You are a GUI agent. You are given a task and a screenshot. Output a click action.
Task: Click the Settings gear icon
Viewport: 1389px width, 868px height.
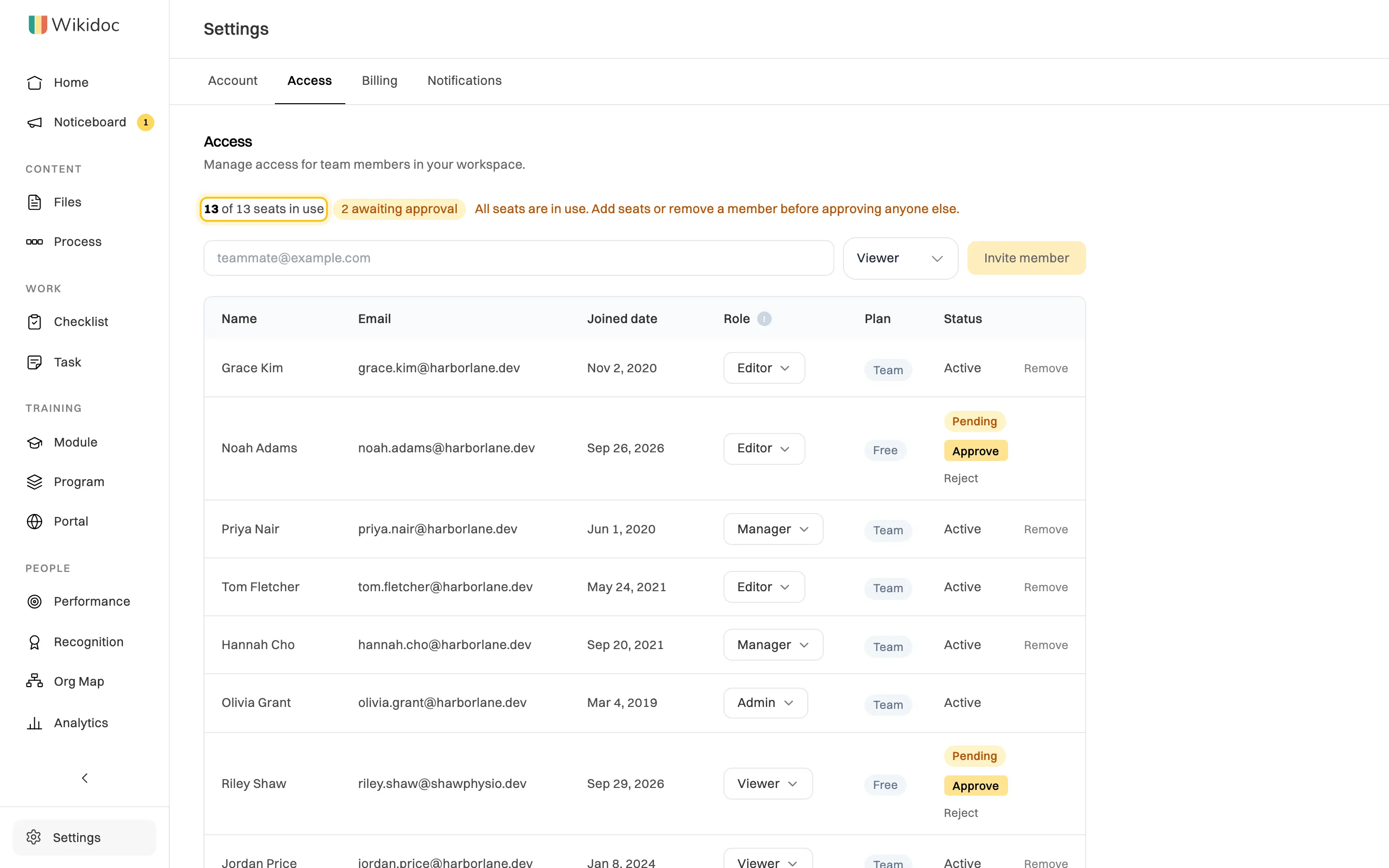pyautogui.click(x=34, y=837)
